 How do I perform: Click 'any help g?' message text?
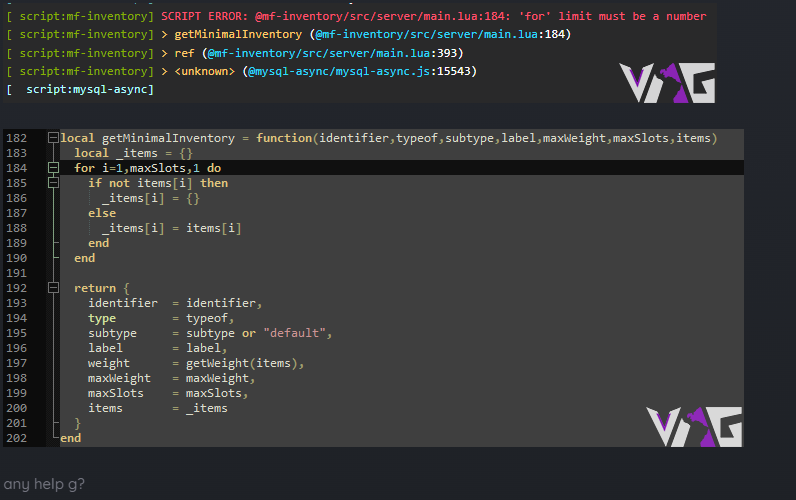(44, 484)
